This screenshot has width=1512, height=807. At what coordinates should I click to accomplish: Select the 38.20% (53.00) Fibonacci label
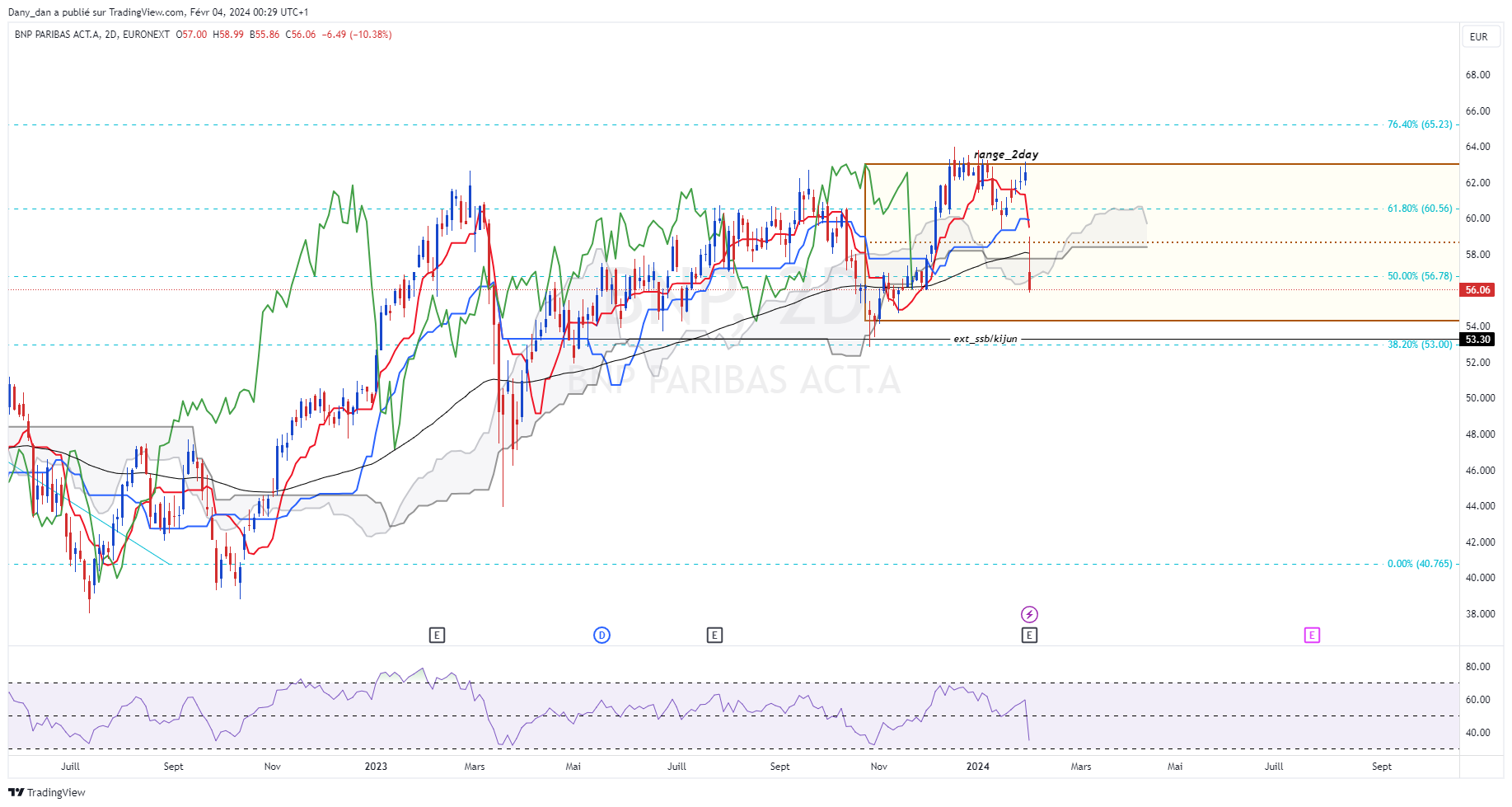(1420, 345)
